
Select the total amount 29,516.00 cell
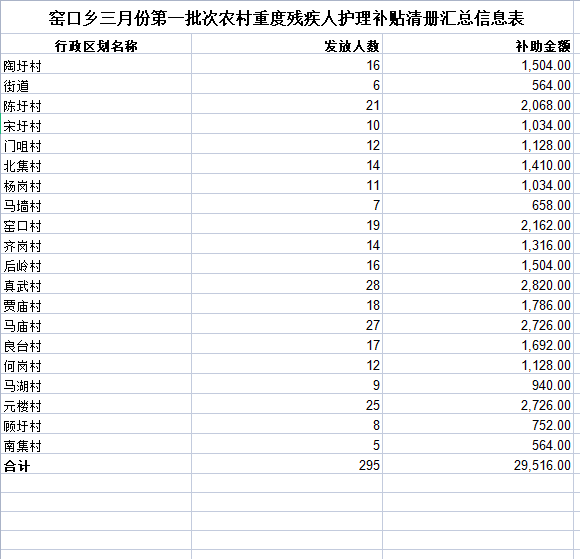point(478,464)
